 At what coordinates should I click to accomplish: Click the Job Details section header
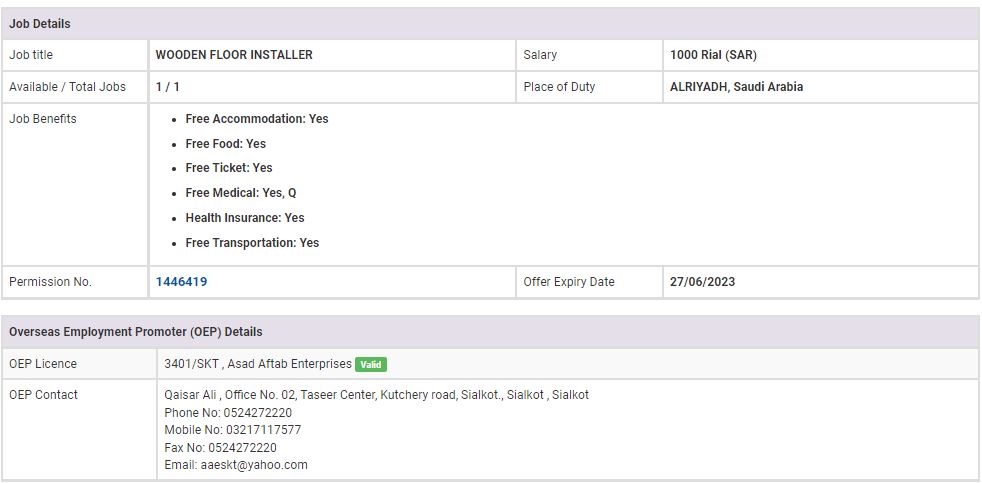[x=40, y=23]
